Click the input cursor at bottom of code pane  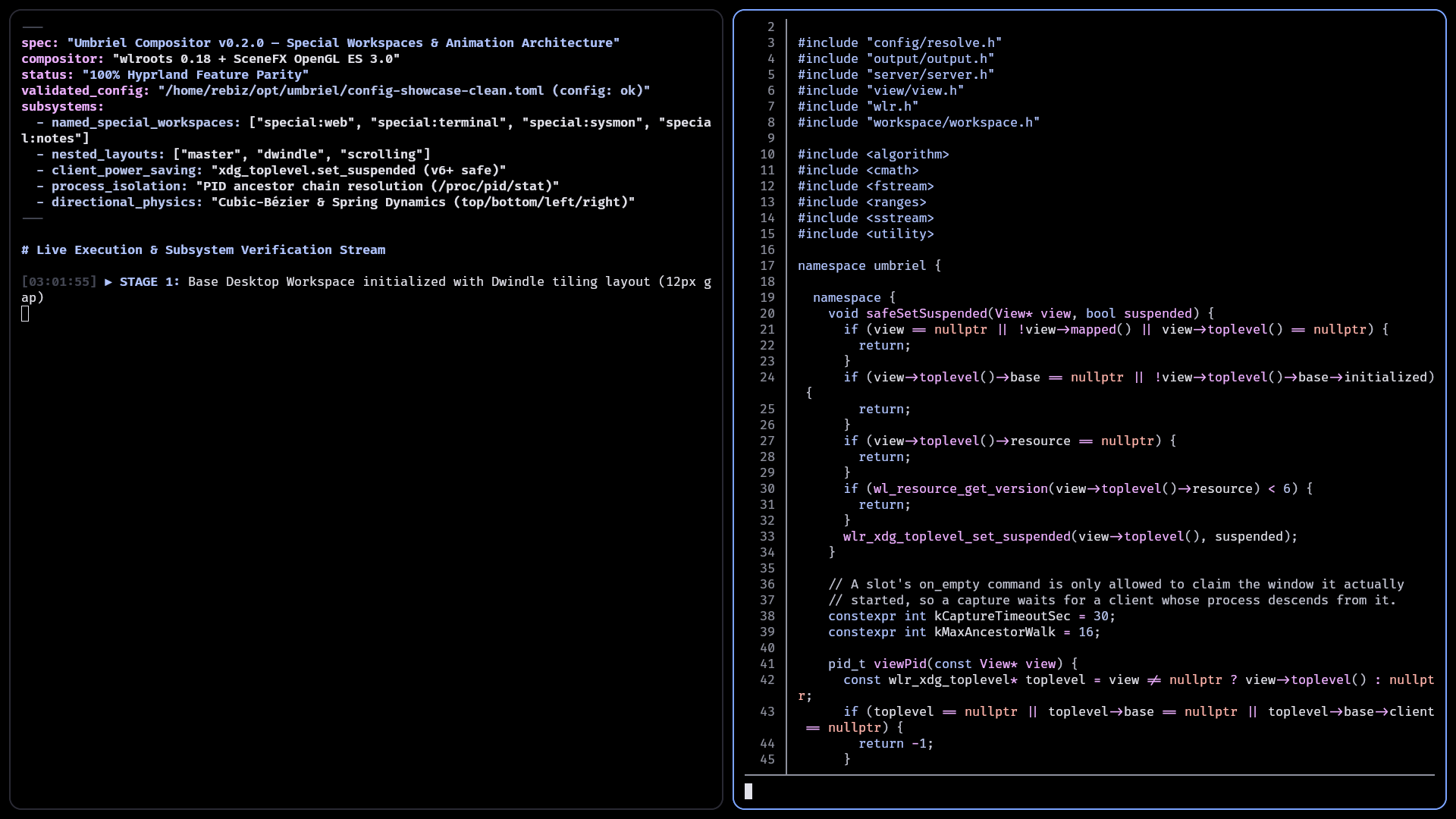748,792
